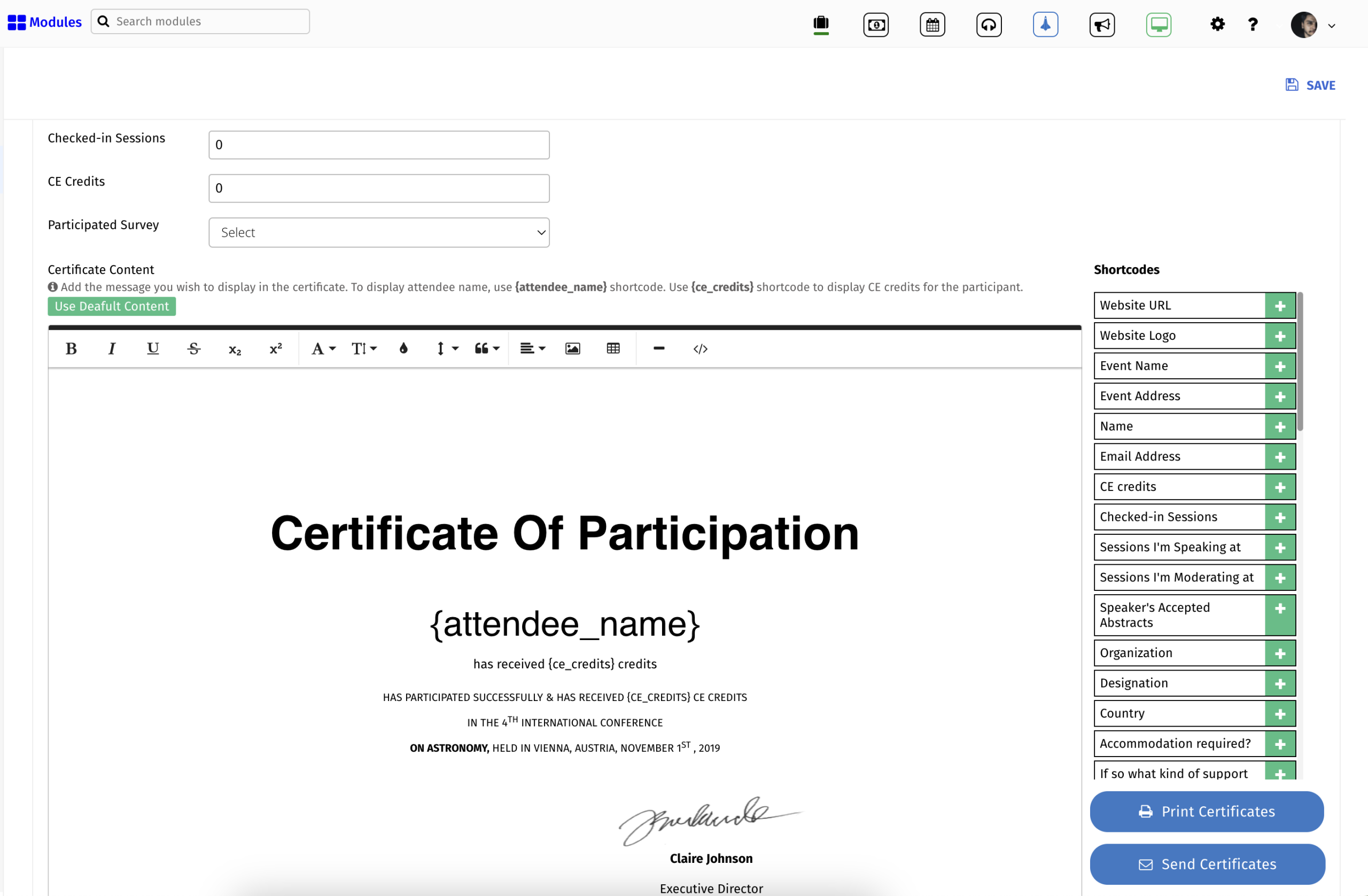Image resolution: width=1368 pixels, height=896 pixels.
Task: Open text color picker
Action: 403,349
